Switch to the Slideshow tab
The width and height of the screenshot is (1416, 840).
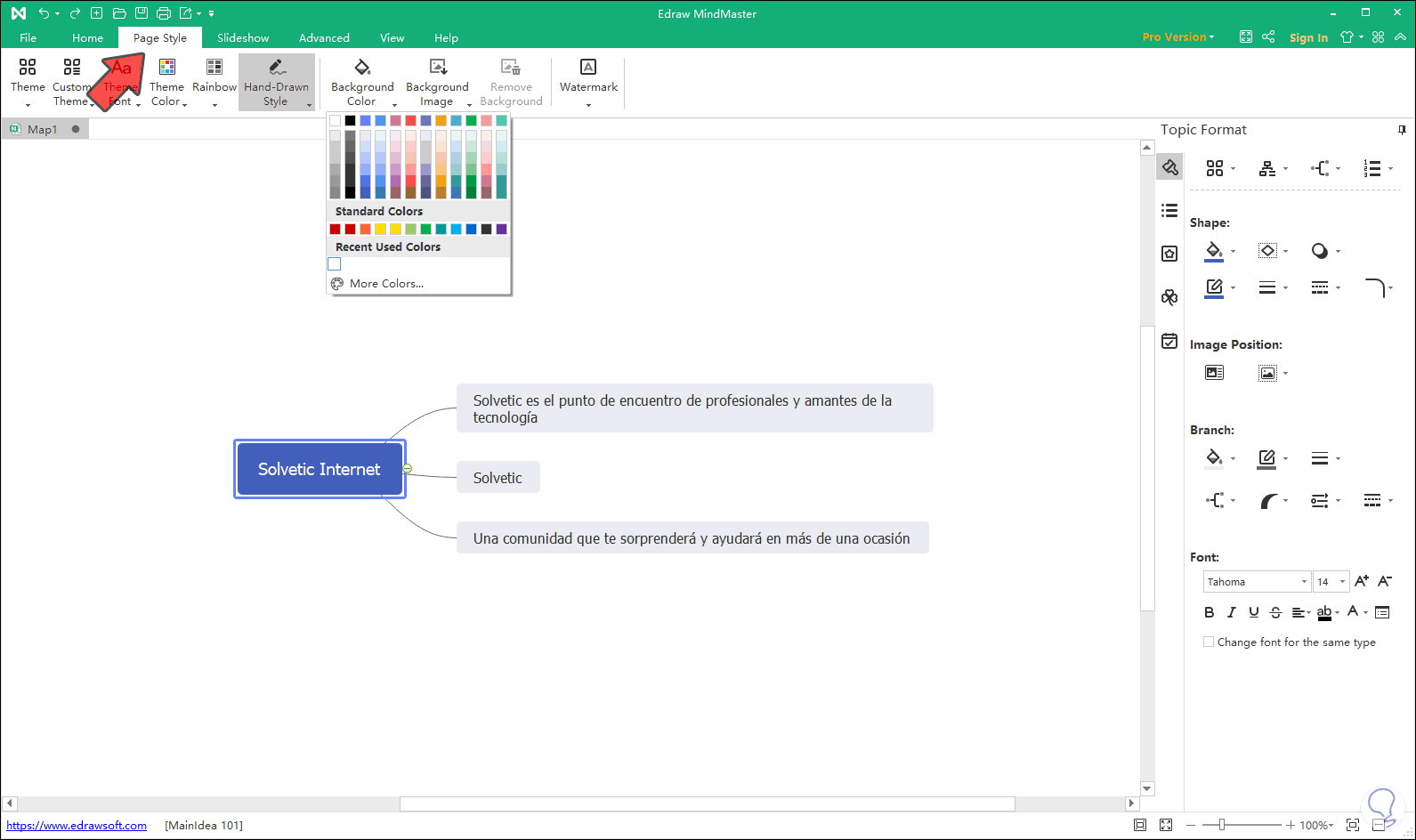coord(243,38)
